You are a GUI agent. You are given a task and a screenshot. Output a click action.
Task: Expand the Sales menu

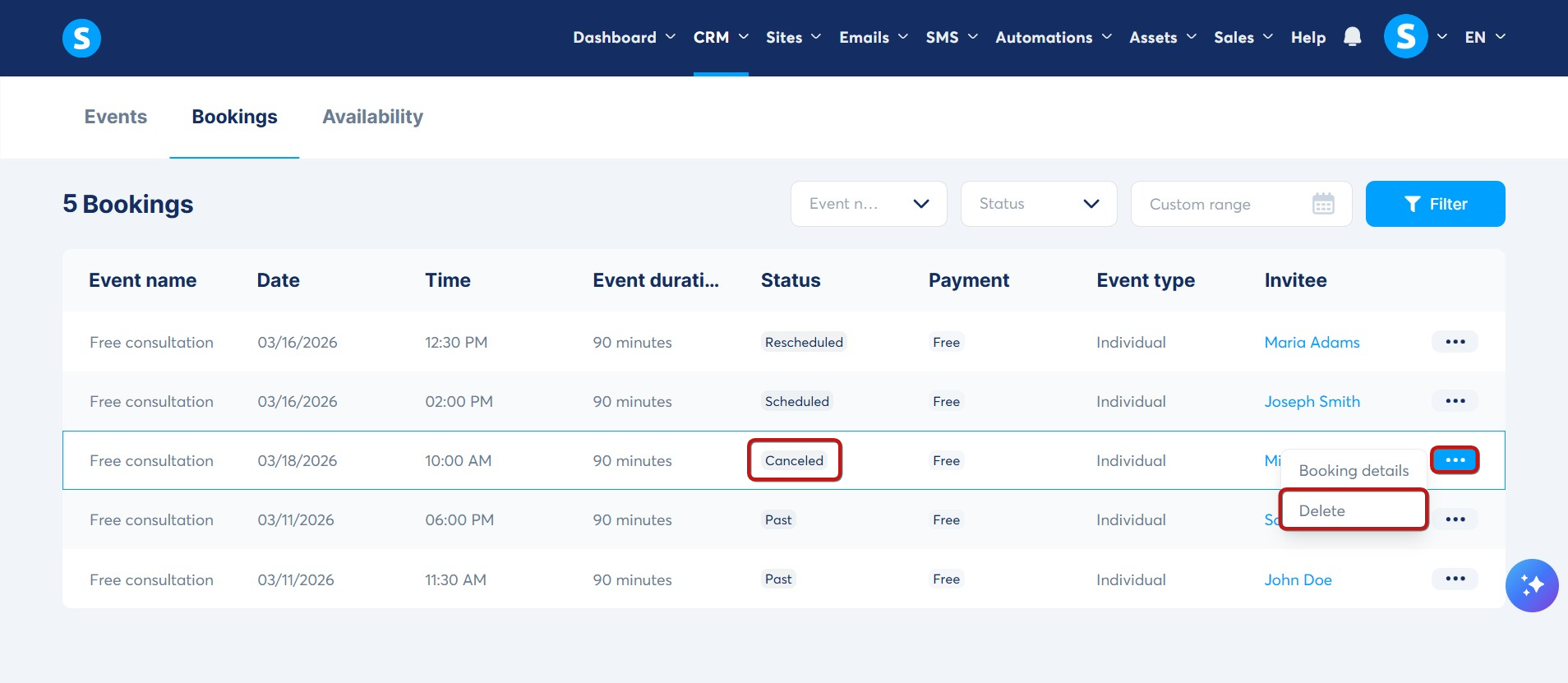(x=1243, y=37)
